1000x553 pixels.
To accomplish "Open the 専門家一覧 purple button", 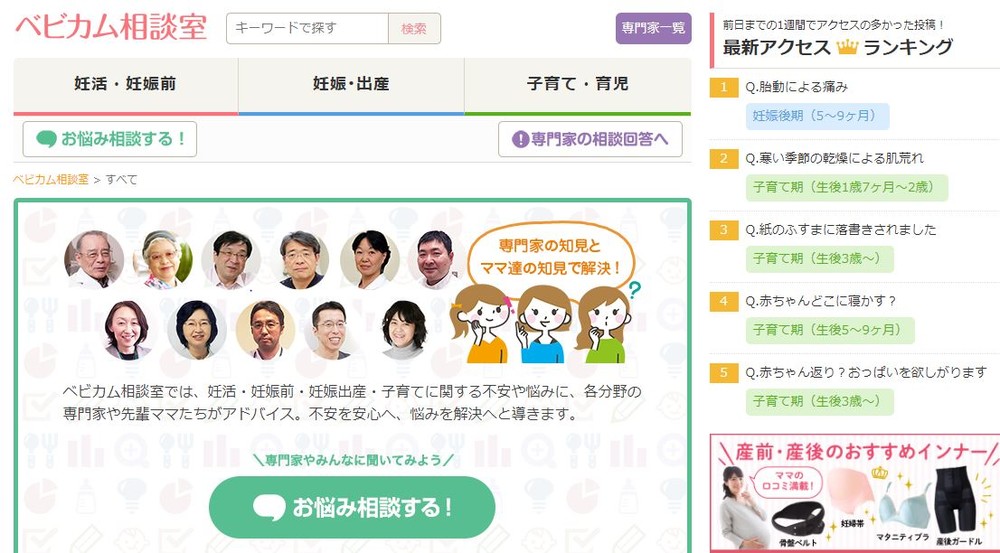I will pos(653,28).
